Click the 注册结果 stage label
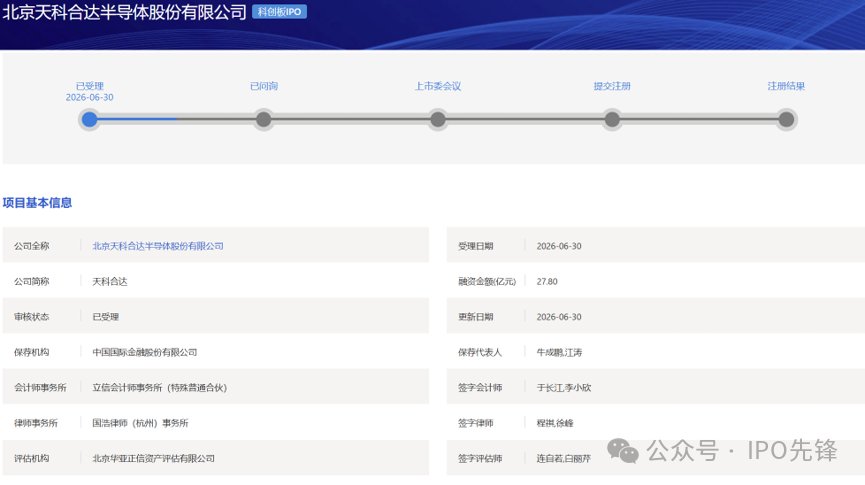This screenshot has height=485, width=865. point(786,86)
